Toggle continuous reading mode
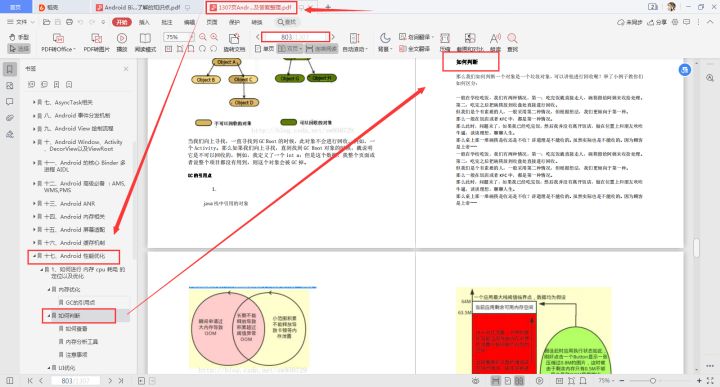 pos(321,48)
